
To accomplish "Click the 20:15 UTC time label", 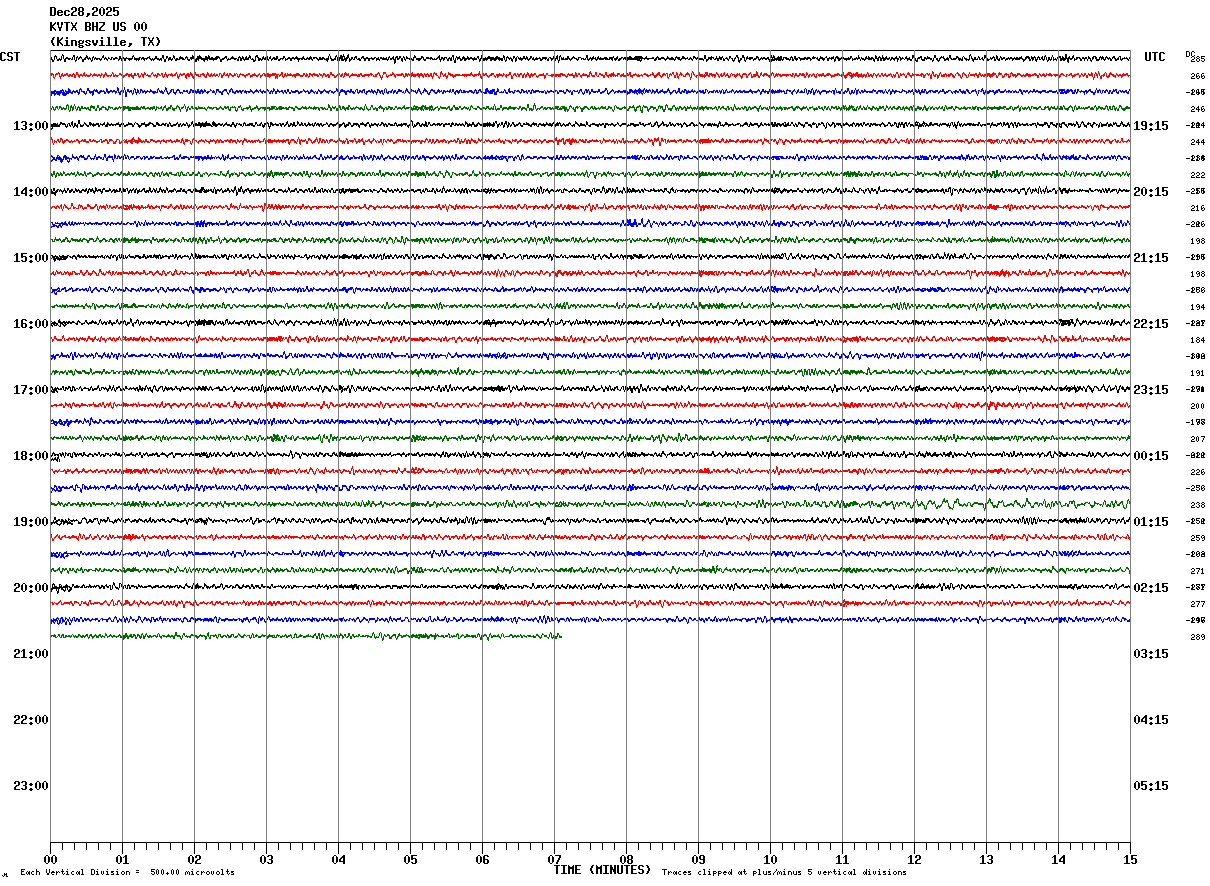I will [1151, 192].
